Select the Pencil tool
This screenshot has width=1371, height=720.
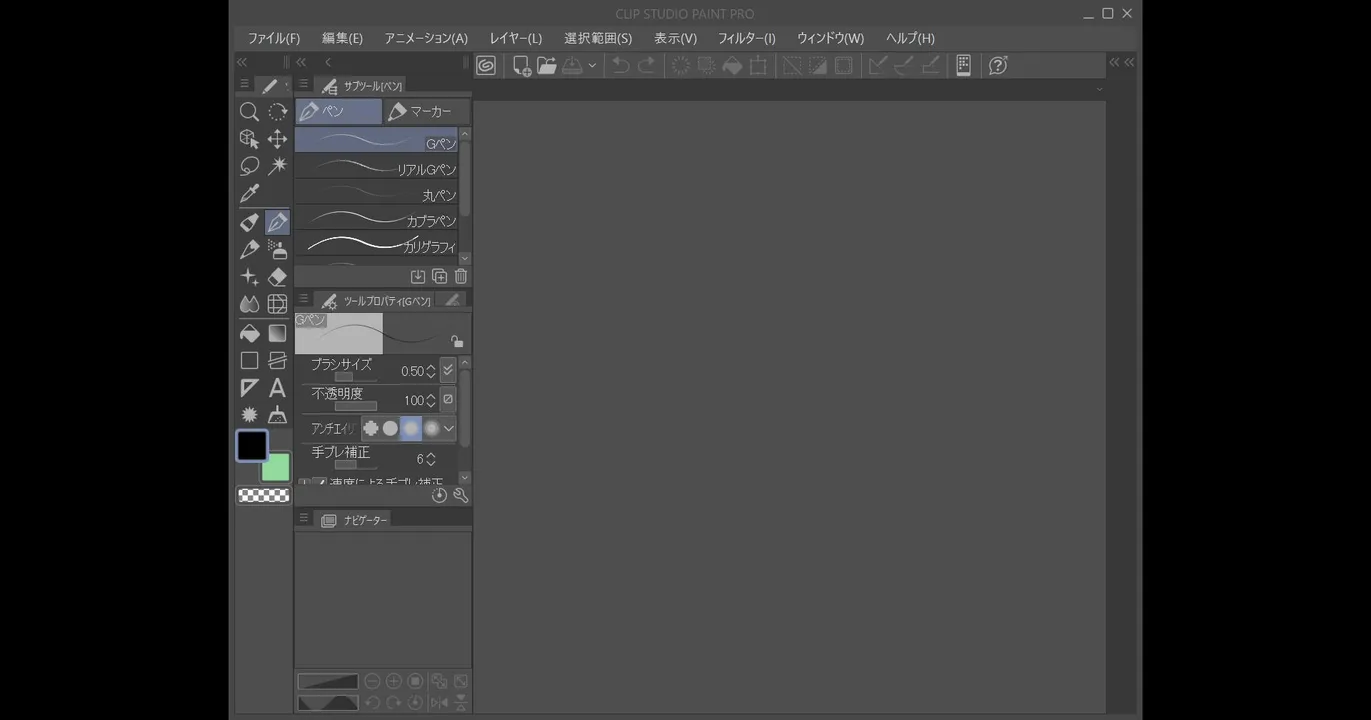[249, 249]
